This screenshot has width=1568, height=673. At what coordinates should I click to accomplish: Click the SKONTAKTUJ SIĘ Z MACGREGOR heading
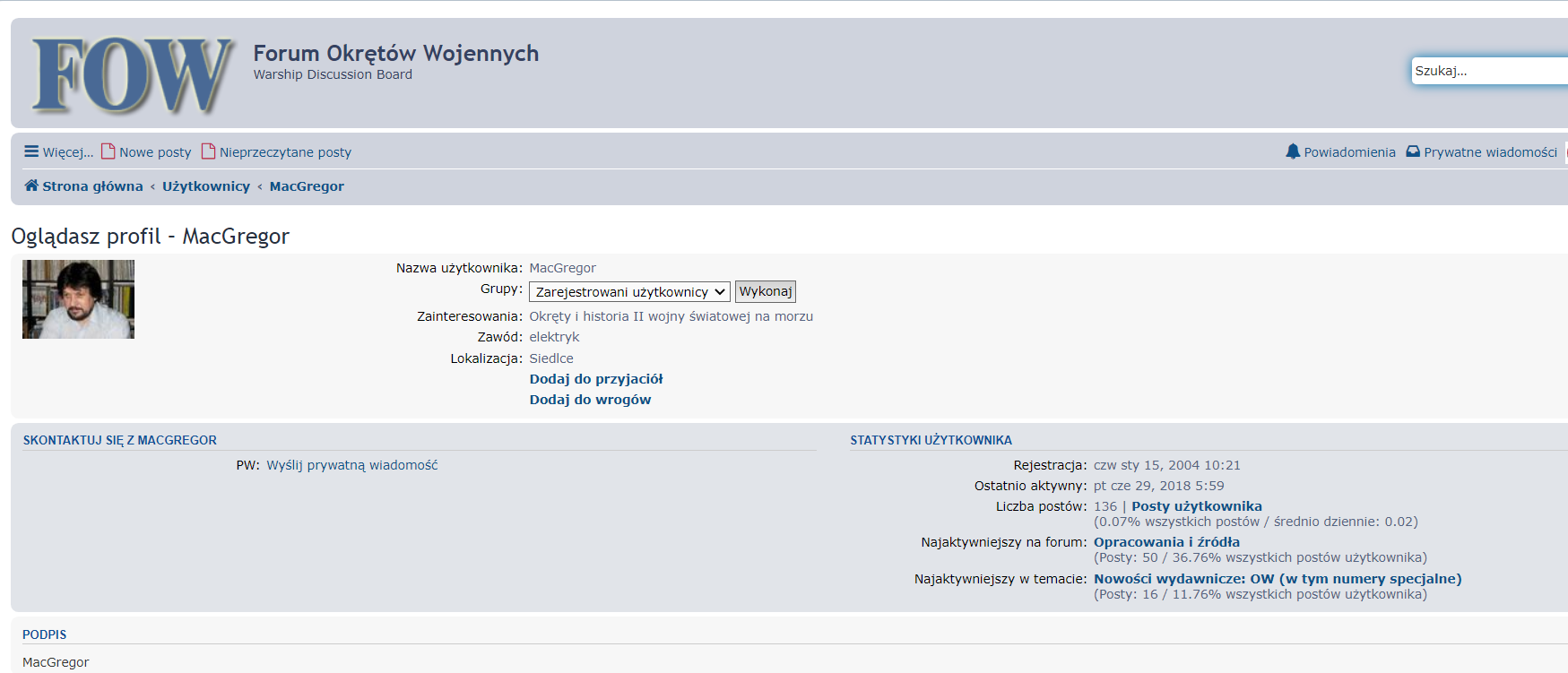[120, 440]
